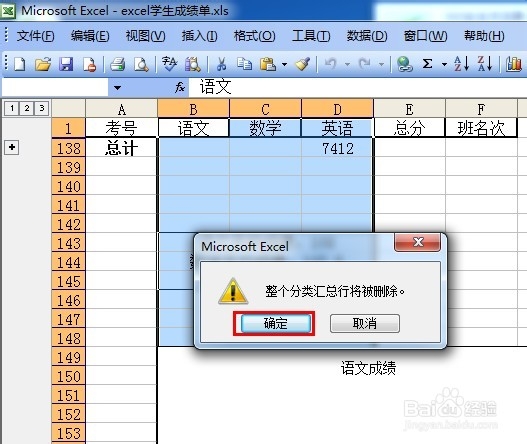Open a file with the Open folder icon
Image resolution: width=527 pixels, height=444 pixels.
click(43, 64)
